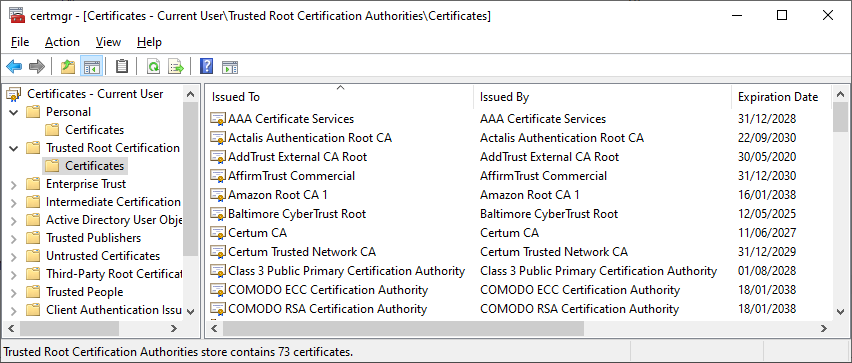Open the Help menu
This screenshot has height=363, width=852.
149,42
